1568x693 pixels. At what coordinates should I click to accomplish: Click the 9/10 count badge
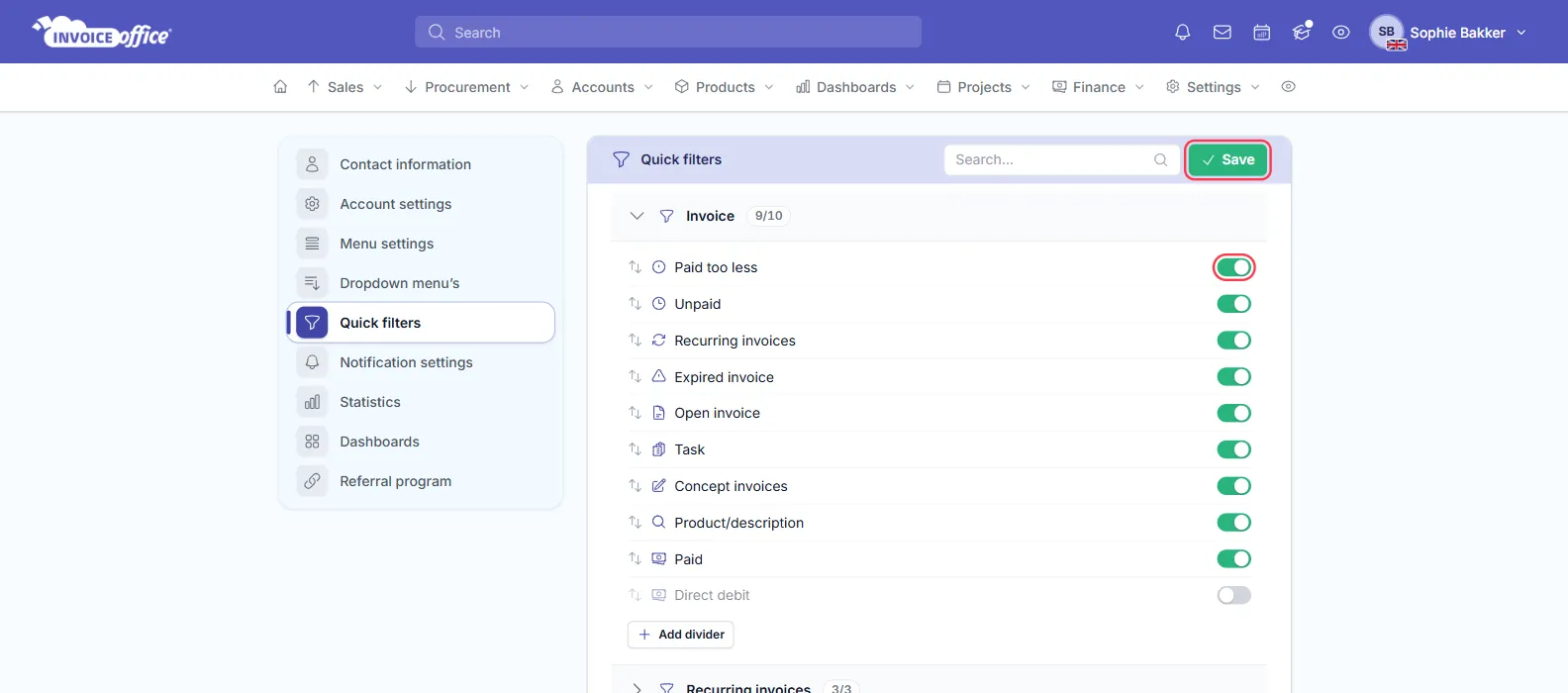click(x=768, y=216)
